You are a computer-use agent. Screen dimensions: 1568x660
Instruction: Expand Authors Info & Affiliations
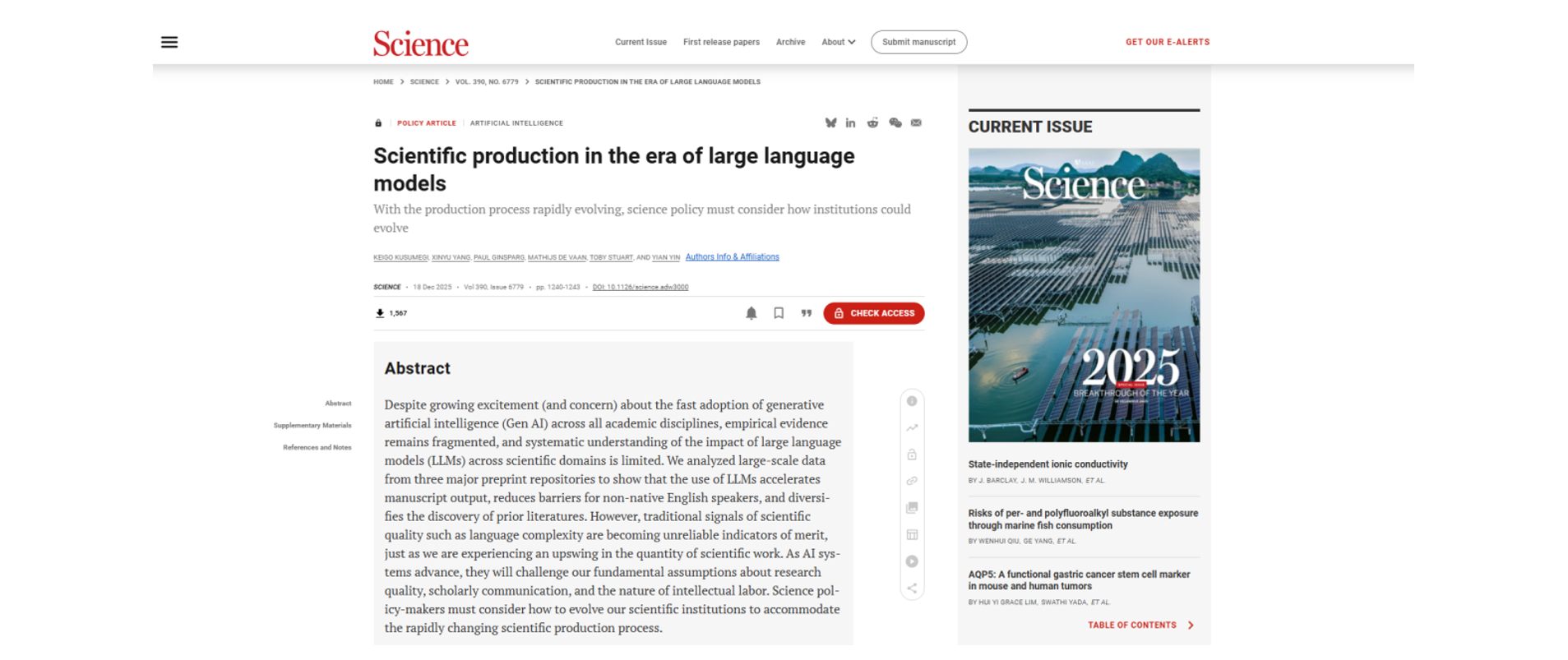pyautogui.click(x=732, y=257)
